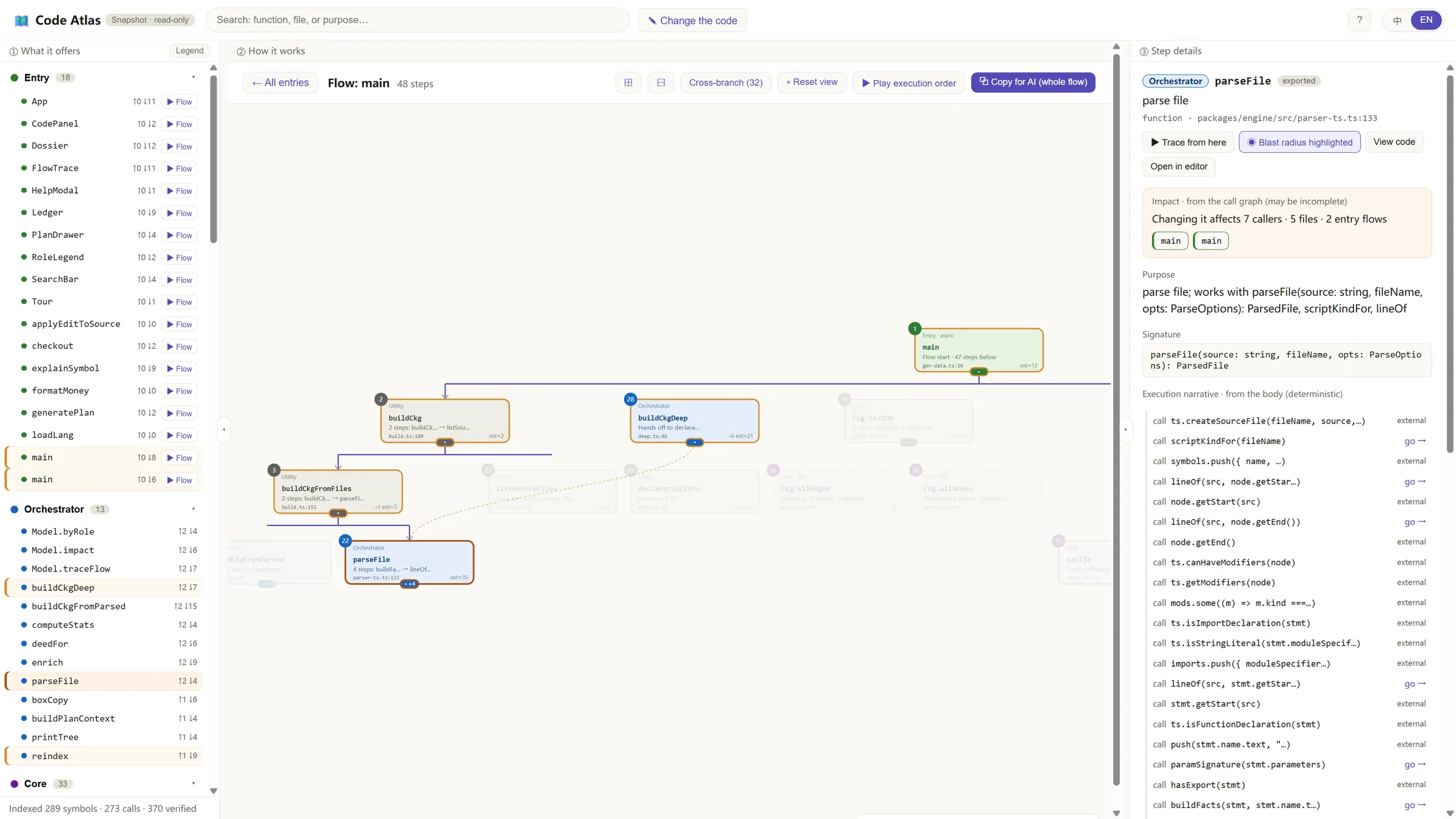Play the flow for the App entry
This screenshot has height=819, width=1456.
(180, 102)
